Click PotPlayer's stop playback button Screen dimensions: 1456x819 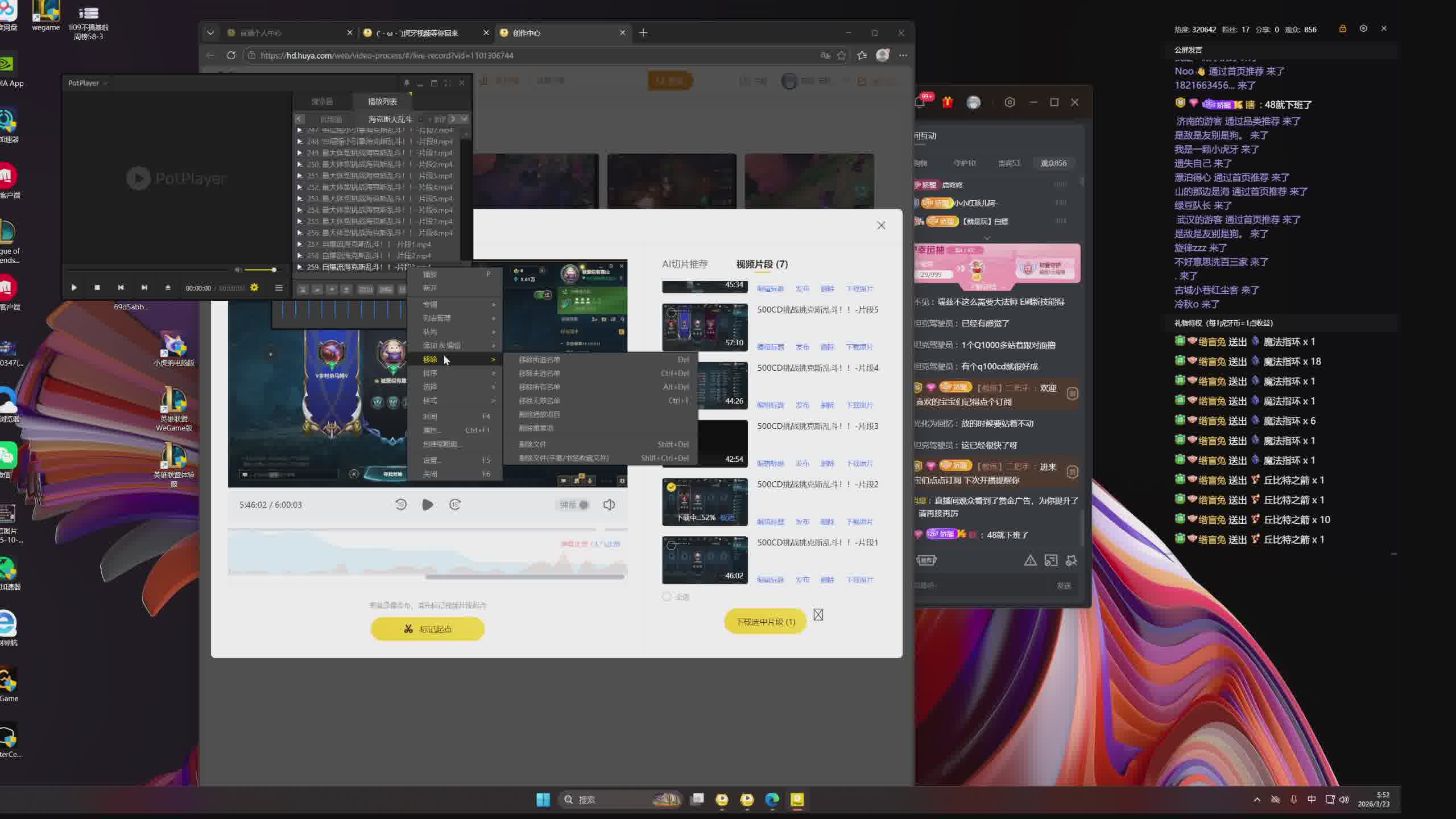click(97, 288)
